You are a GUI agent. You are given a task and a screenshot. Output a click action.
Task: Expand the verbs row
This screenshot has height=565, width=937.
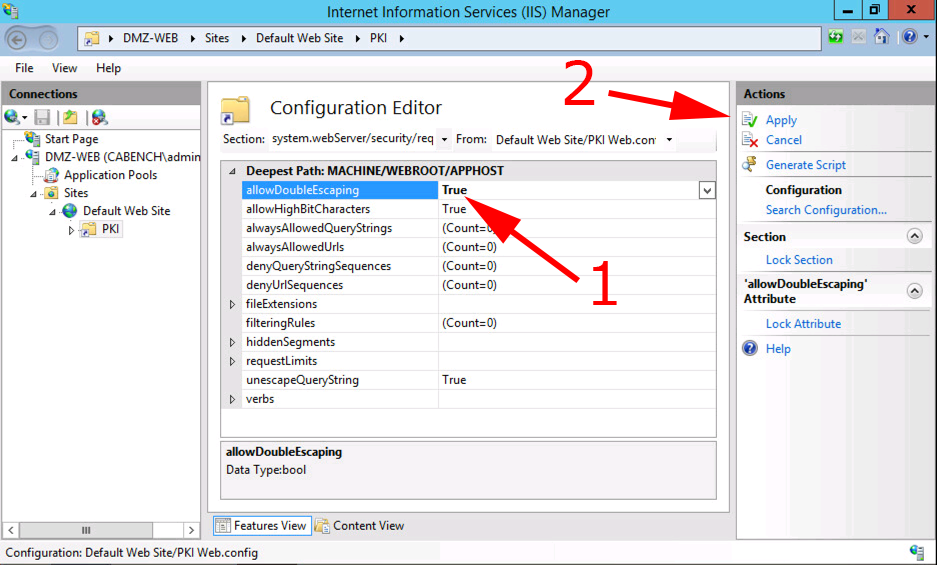pos(232,399)
